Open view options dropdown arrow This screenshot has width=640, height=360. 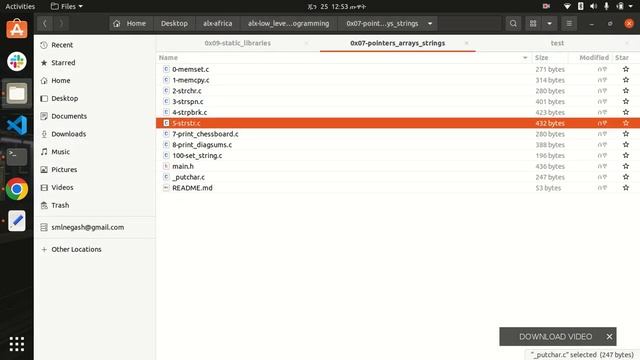(549, 24)
